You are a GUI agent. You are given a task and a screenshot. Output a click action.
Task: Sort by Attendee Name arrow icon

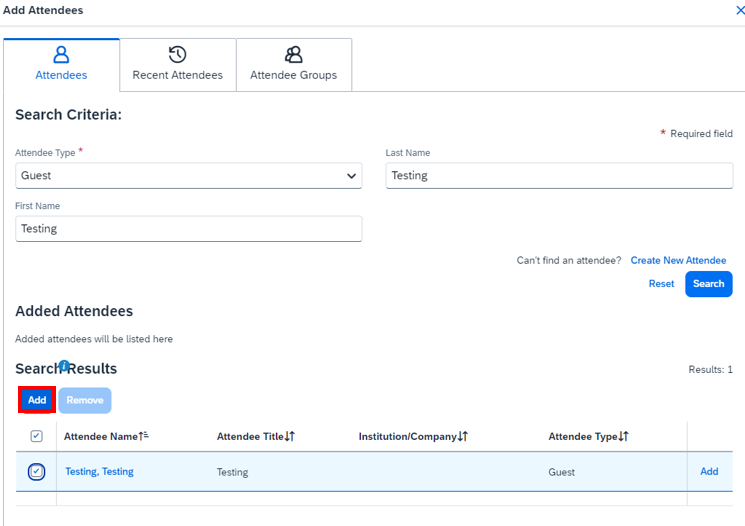point(143,437)
